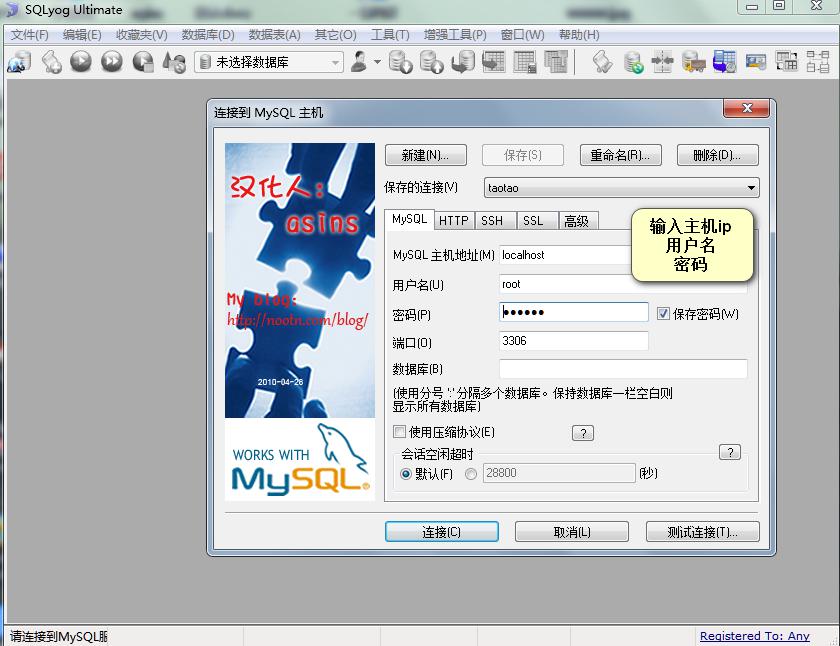Image resolution: width=840 pixels, height=646 pixels.
Task: Click the query builder grid icon
Action: pos(787,62)
